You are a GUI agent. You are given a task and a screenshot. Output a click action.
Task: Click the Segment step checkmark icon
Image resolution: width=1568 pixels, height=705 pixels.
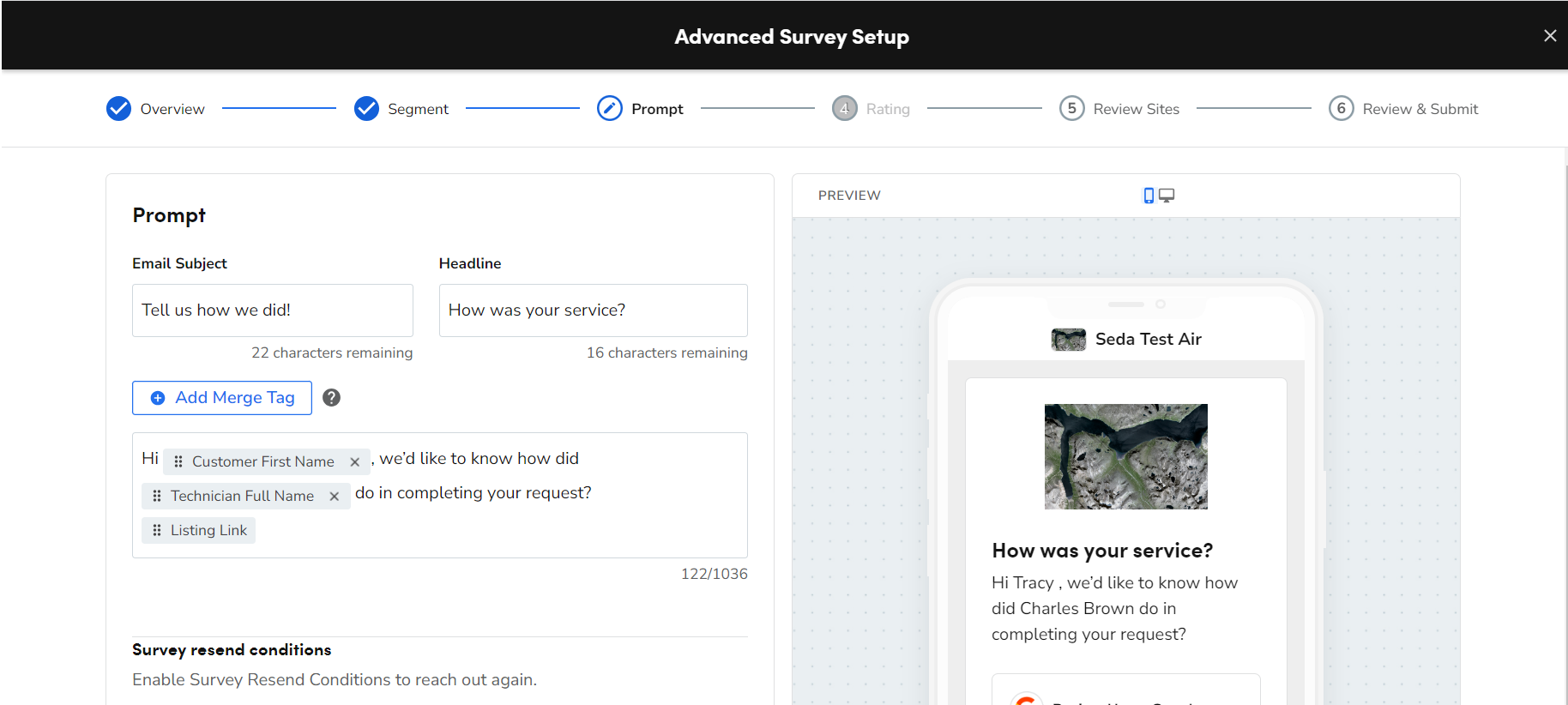(366, 109)
